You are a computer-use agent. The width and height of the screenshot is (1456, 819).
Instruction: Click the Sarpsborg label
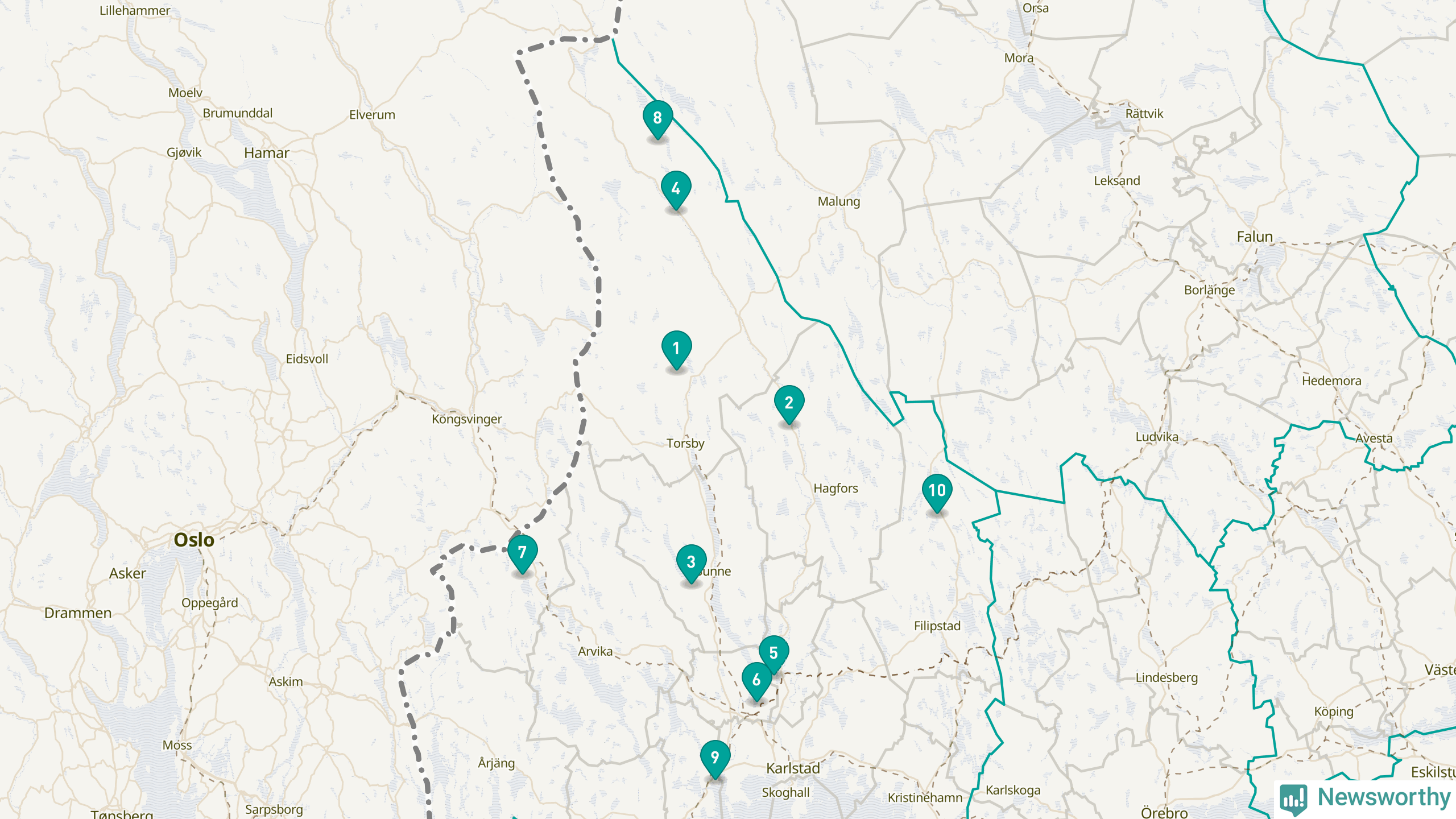pyautogui.click(x=274, y=809)
